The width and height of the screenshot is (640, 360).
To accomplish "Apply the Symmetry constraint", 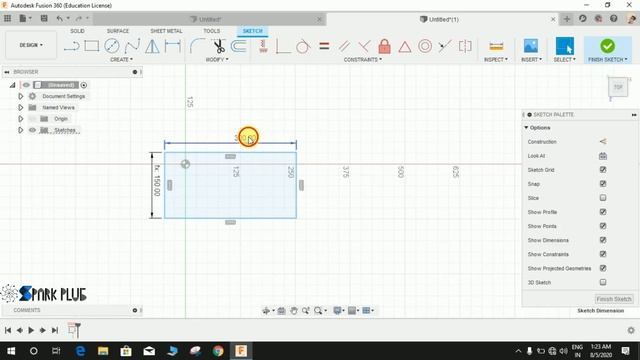I will click(465, 46).
